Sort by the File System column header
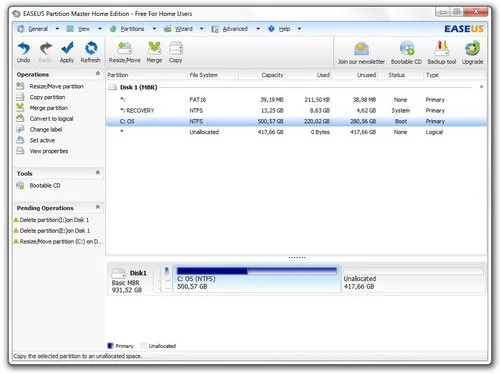Screen dimensions: 500x374 tap(204, 75)
